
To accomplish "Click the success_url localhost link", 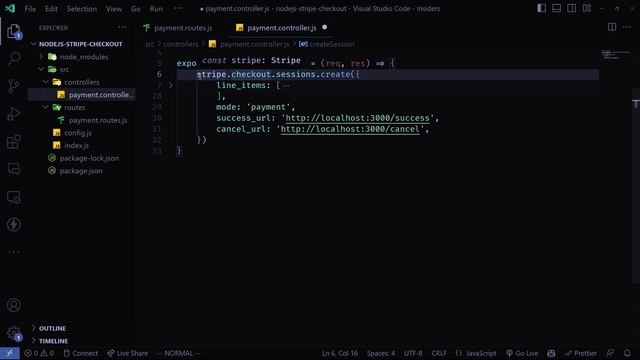I will click(358, 118).
